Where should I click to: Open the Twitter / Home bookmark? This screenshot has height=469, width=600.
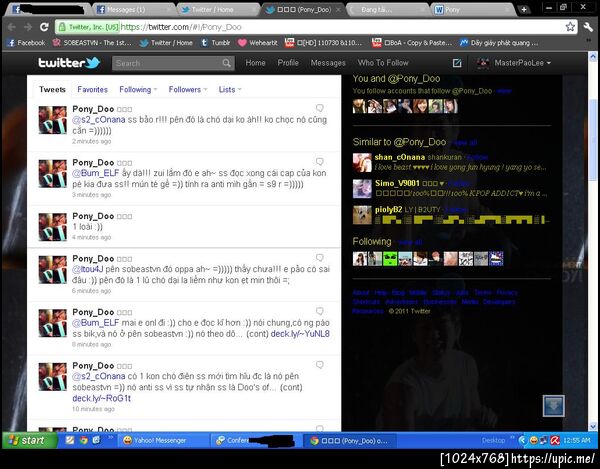coord(166,43)
